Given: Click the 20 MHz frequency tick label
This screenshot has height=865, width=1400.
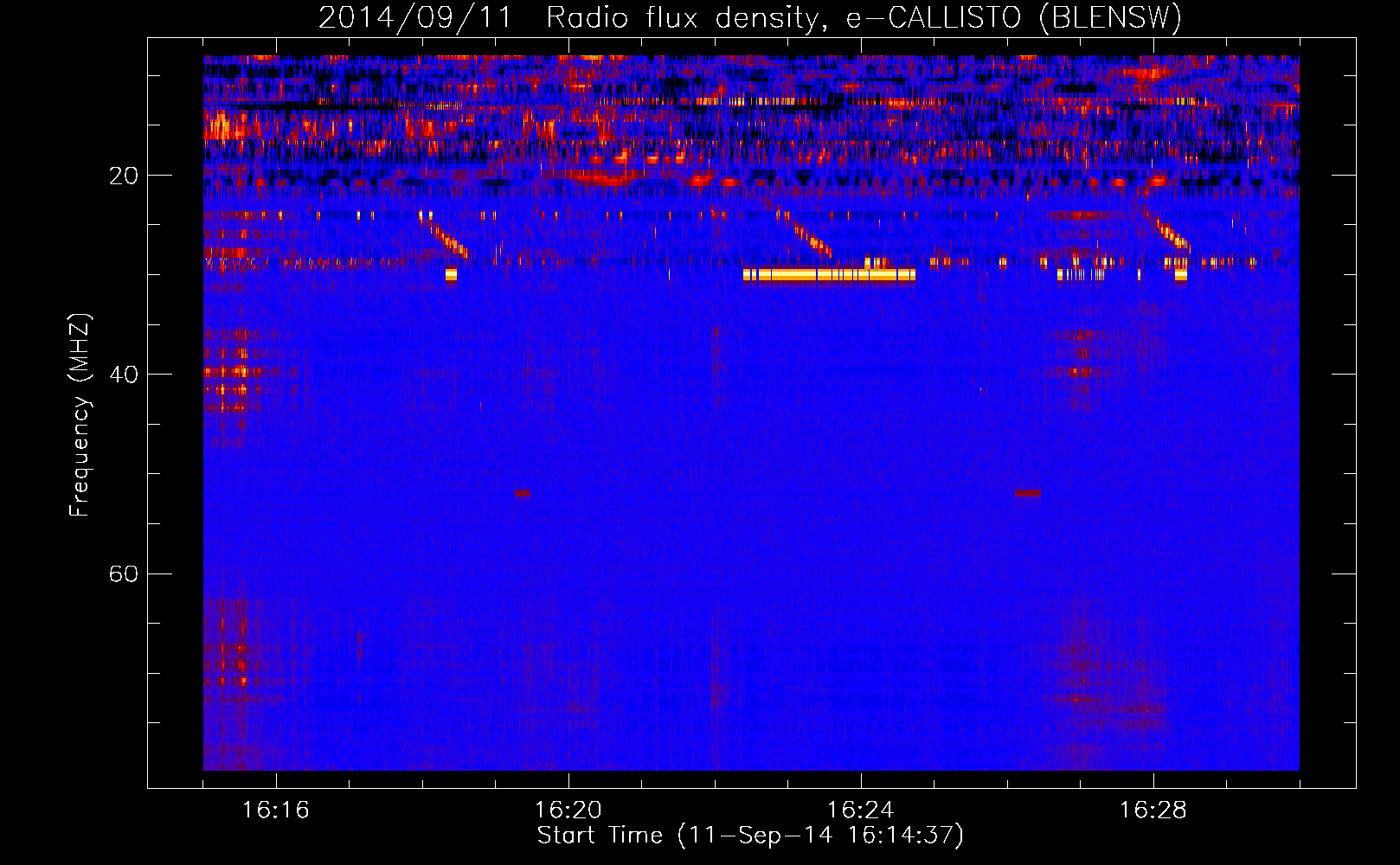Looking at the screenshot, I should [x=123, y=176].
